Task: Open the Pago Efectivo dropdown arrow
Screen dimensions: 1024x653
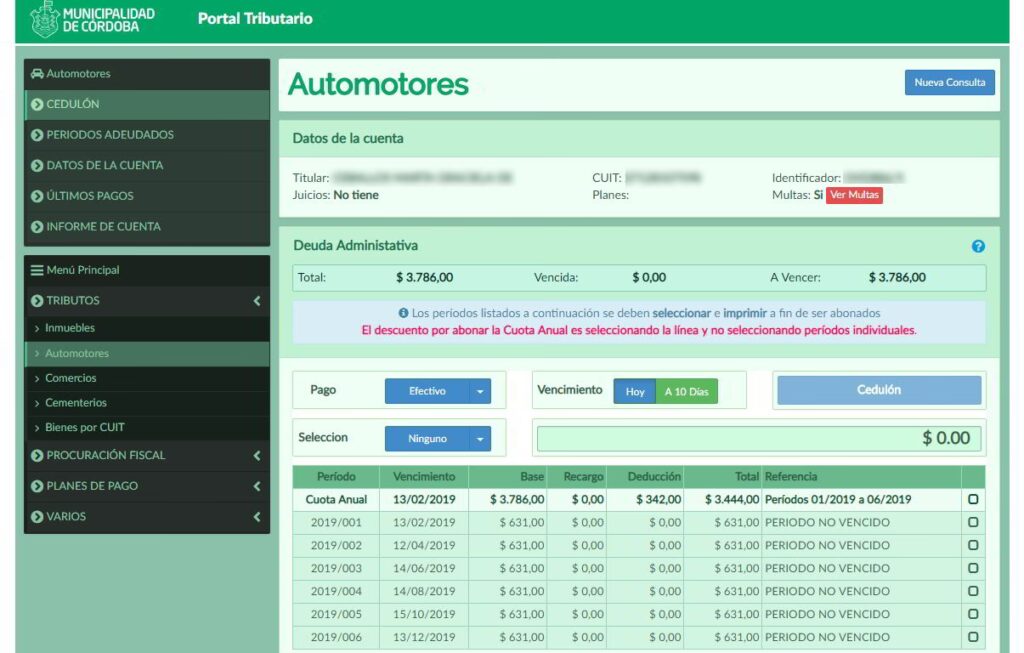Action: [x=481, y=391]
